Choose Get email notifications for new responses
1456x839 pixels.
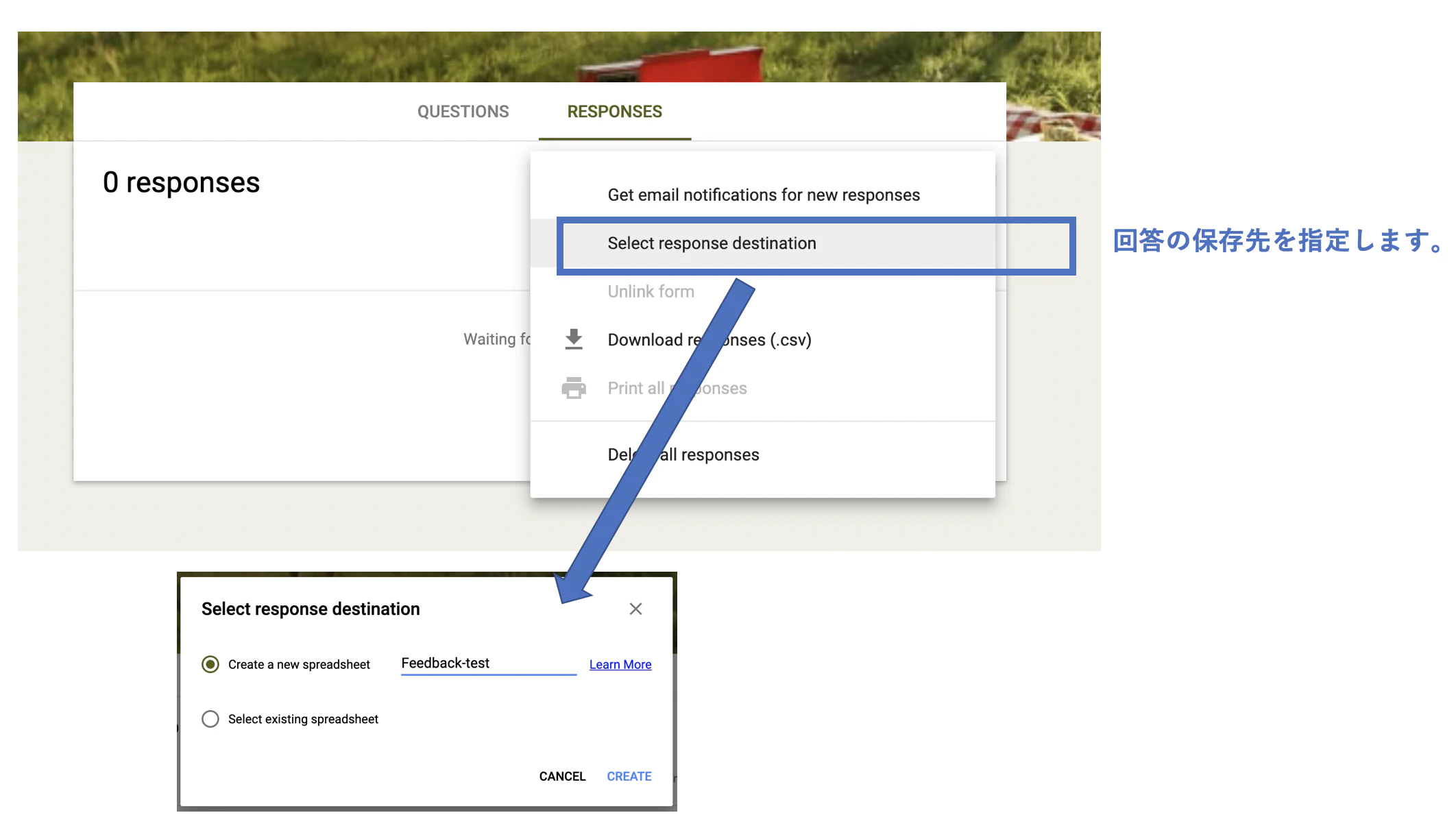pos(763,195)
